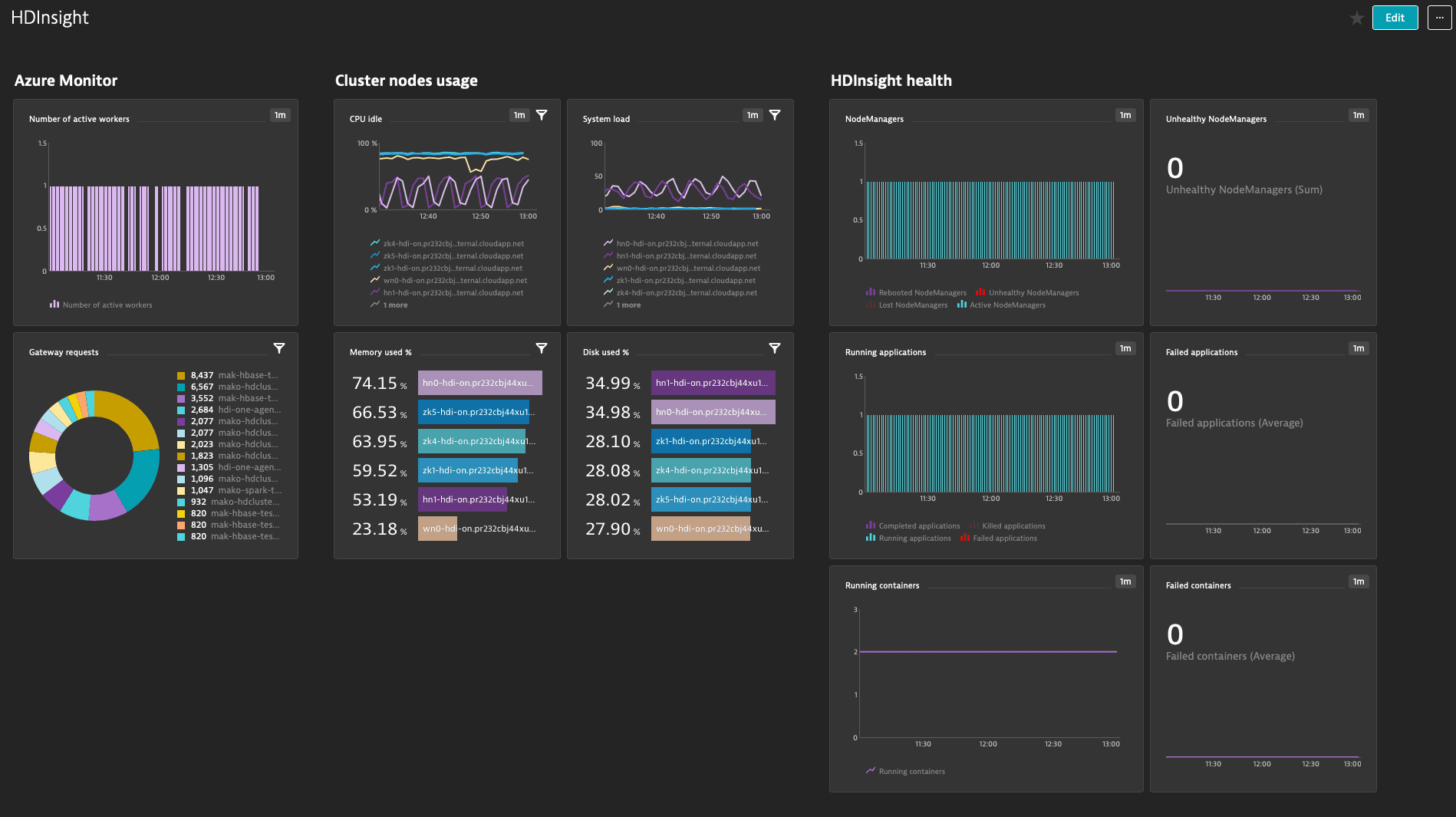Click the Memory used % filter icon
The height and width of the screenshot is (817, 1456).
point(542,348)
